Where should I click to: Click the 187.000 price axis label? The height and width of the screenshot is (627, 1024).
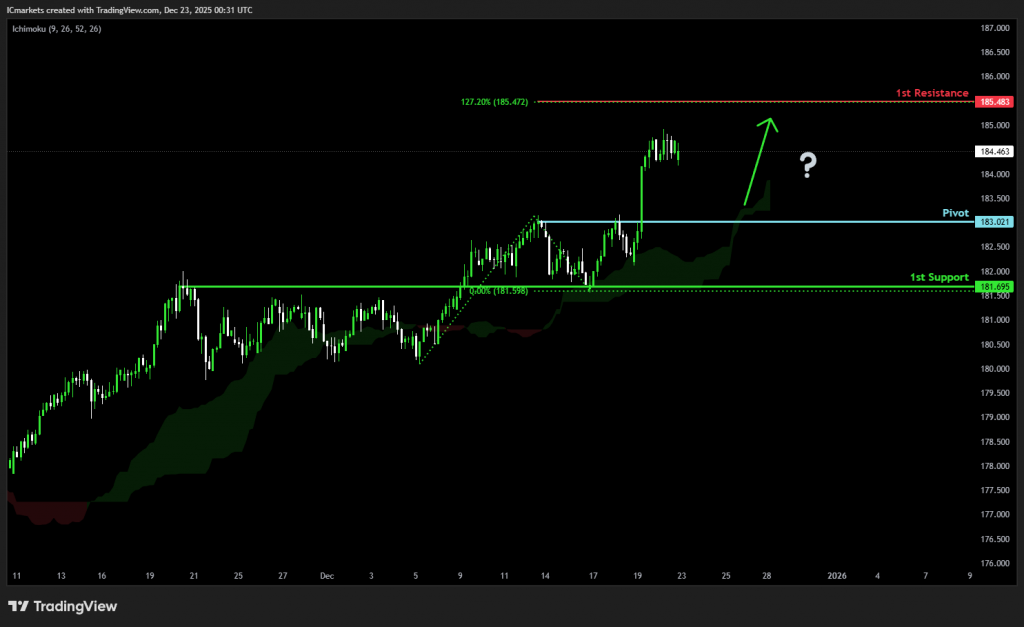[995, 28]
